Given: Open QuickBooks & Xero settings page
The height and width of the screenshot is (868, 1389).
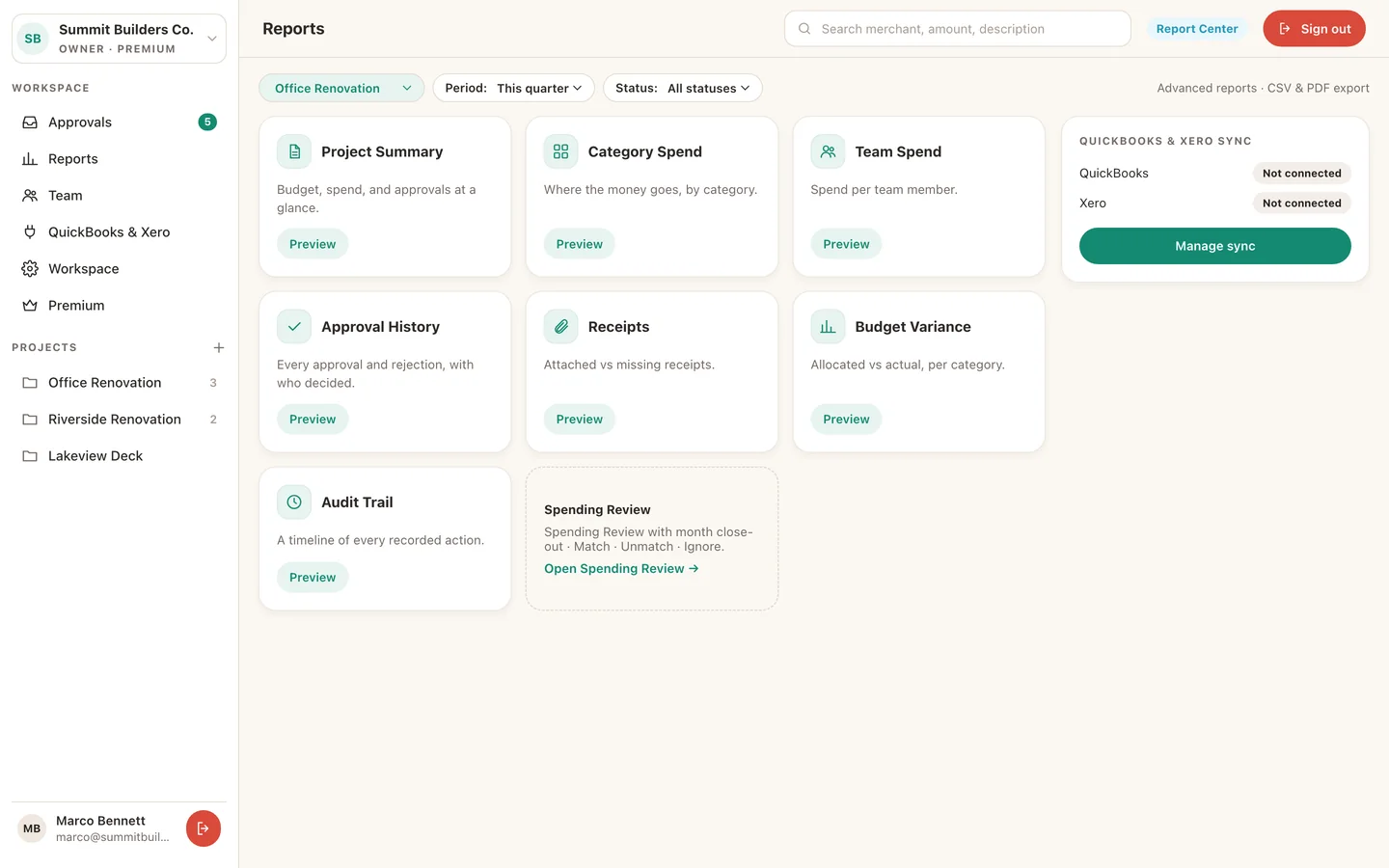Looking at the screenshot, I should (119, 232).
